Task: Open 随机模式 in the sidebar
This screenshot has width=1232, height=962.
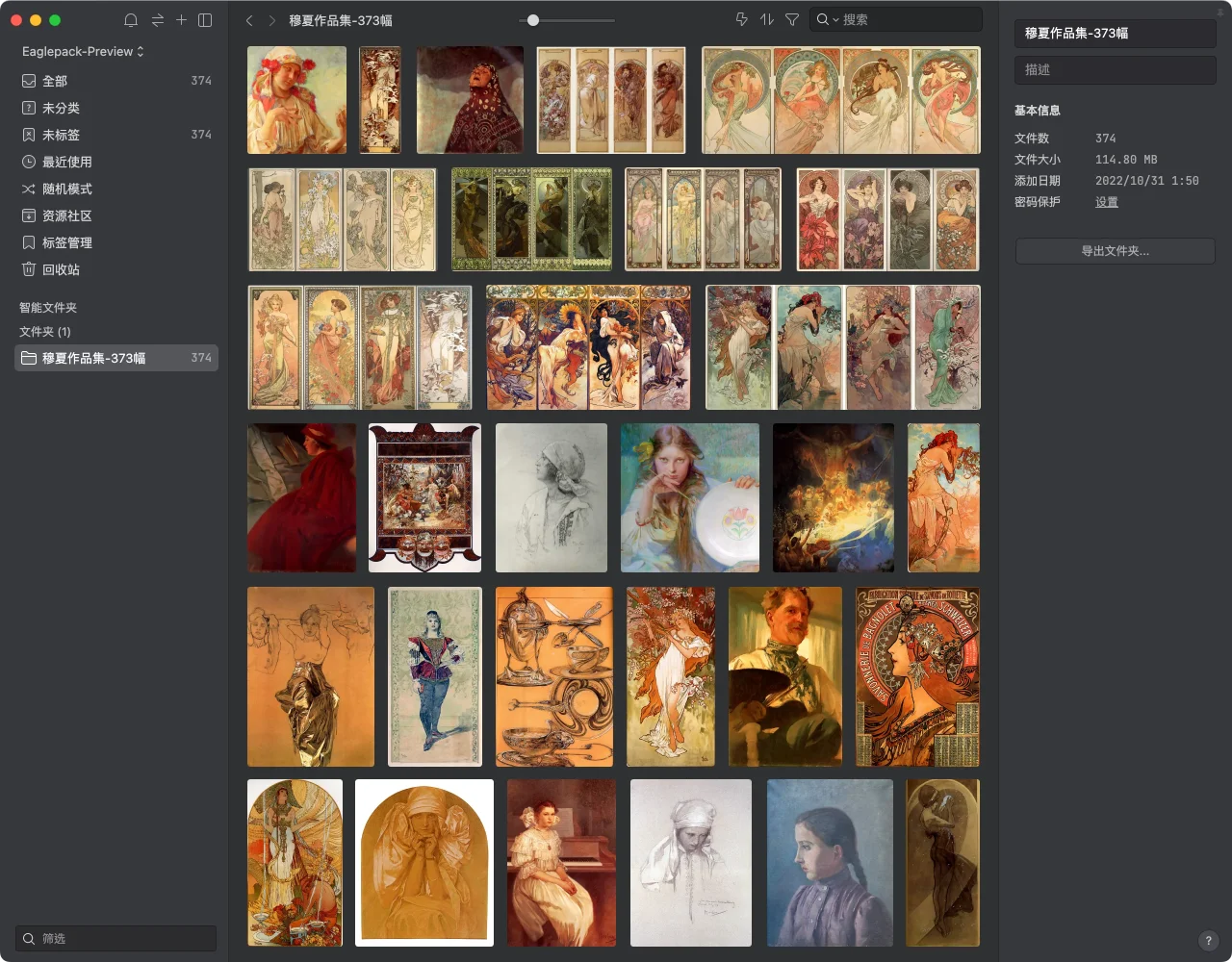Action: click(116, 189)
